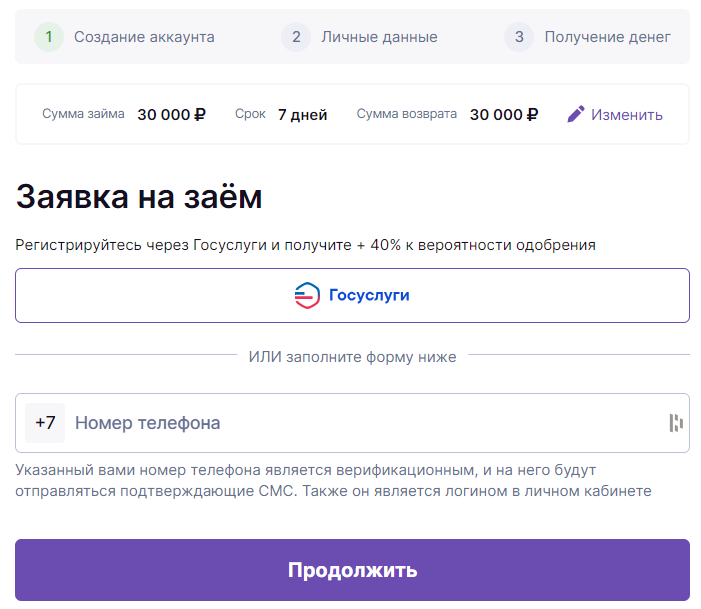
Task: Select the Создание аккаунта step
Action: (x=144, y=37)
